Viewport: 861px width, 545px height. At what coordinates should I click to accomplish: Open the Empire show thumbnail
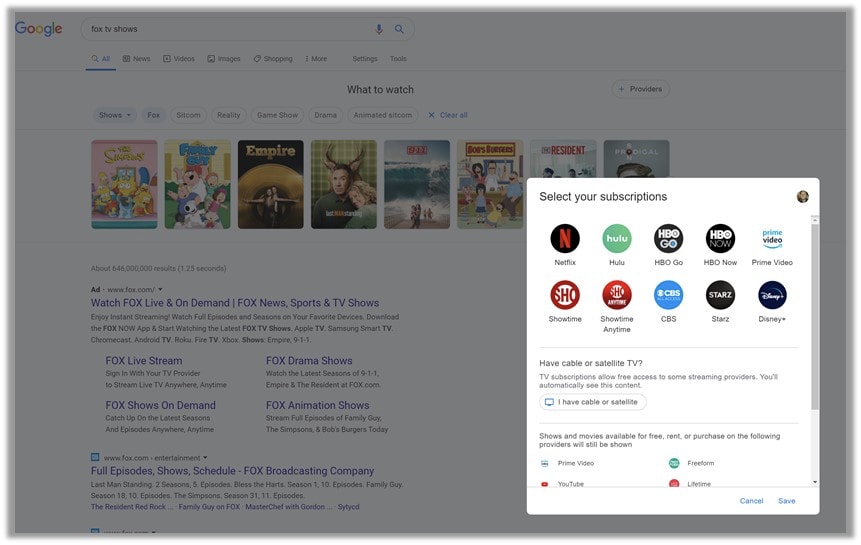click(271, 184)
